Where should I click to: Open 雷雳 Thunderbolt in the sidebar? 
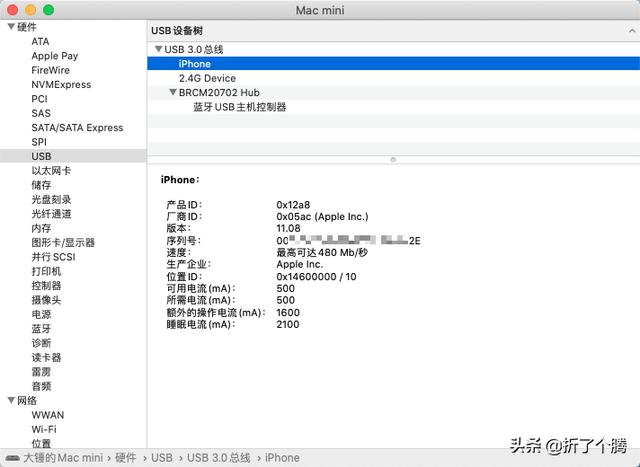point(41,372)
